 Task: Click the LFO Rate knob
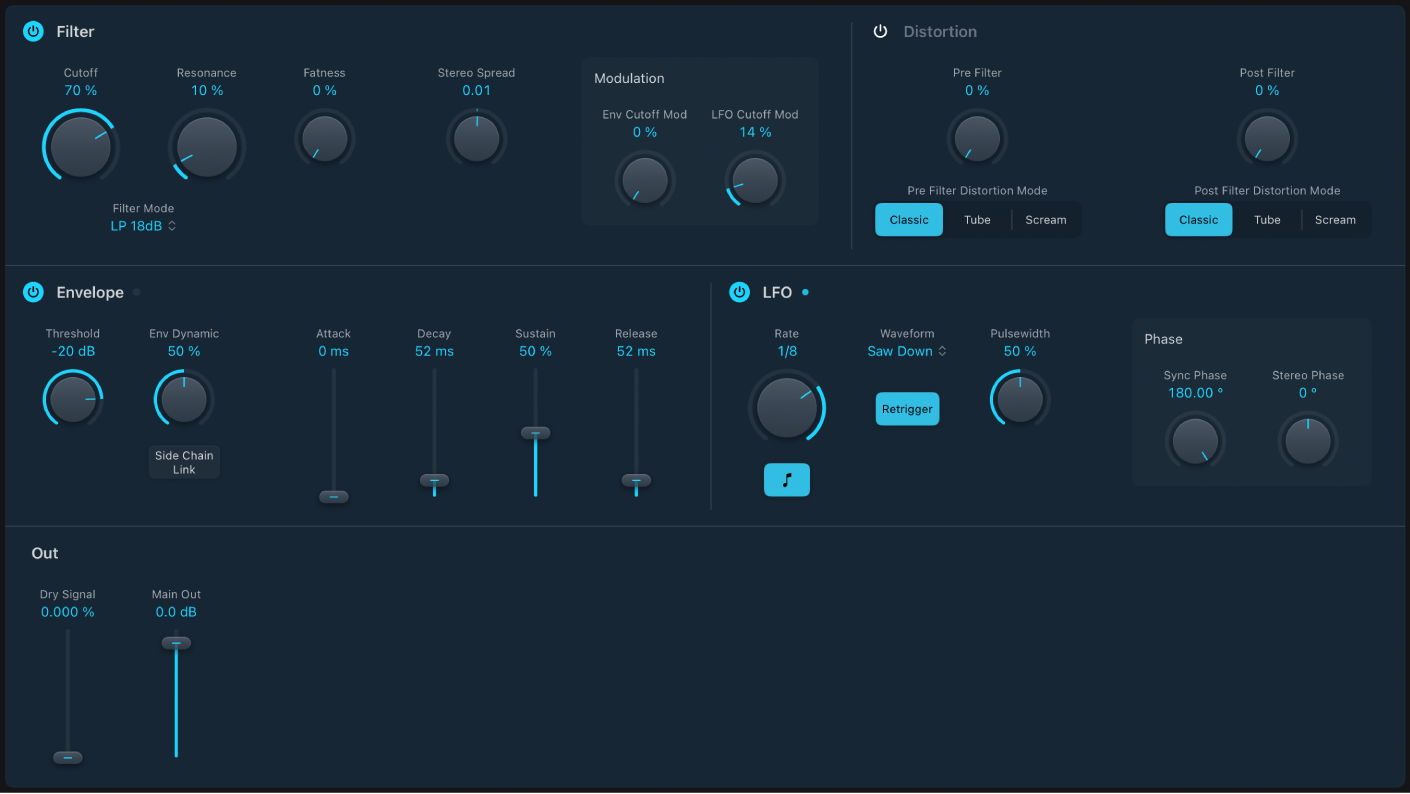click(x=786, y=408)
